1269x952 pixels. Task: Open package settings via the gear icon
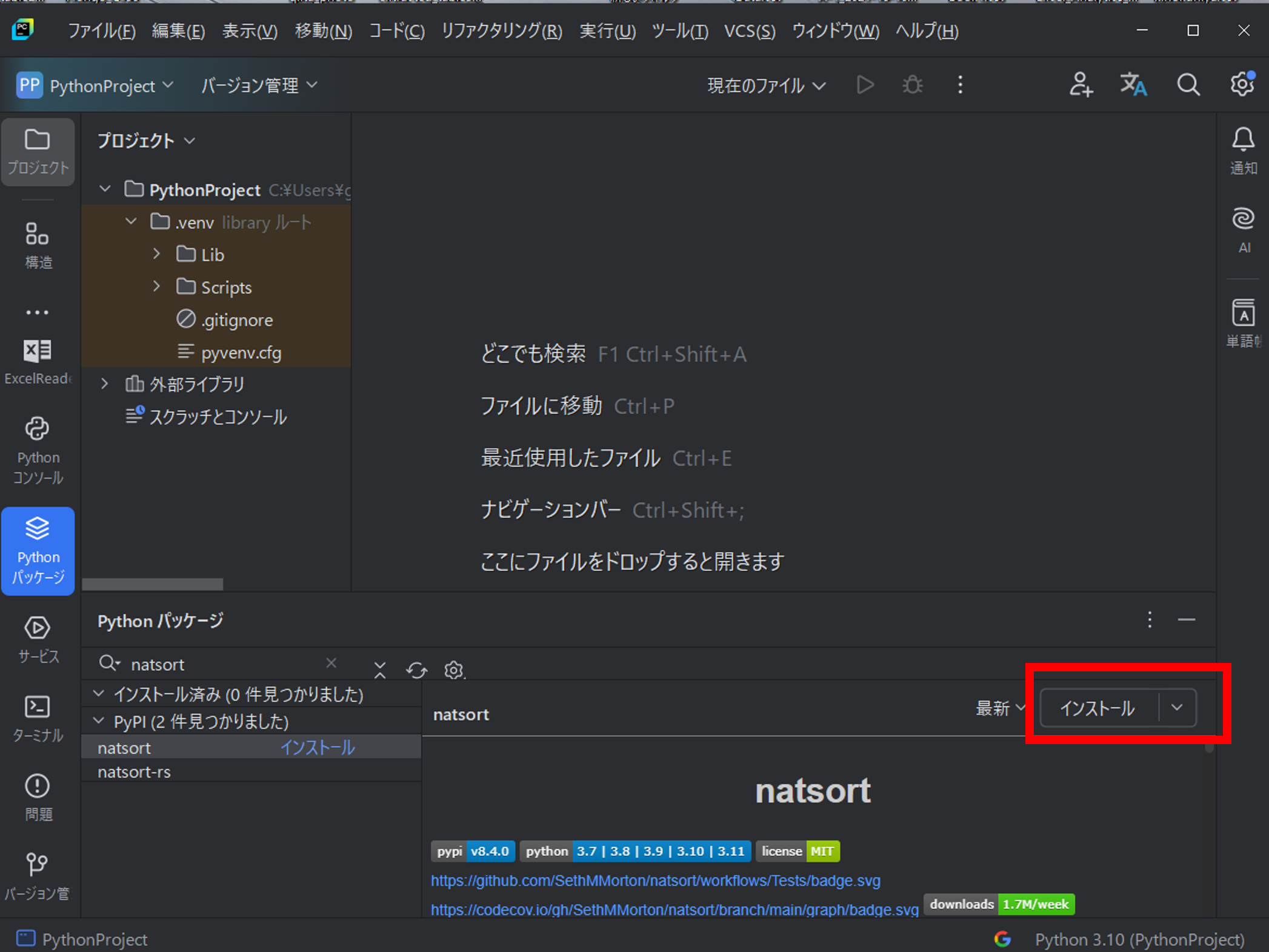[x=453, y=670]
